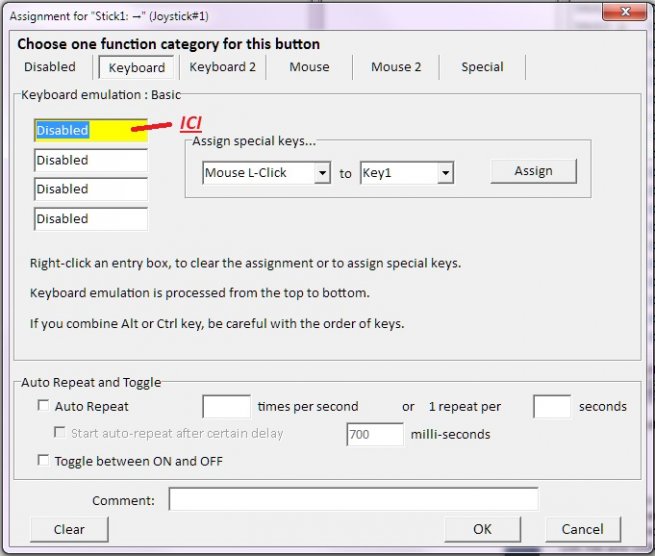
Task: Click the Comment text field
Action: [x=353, y=499]
